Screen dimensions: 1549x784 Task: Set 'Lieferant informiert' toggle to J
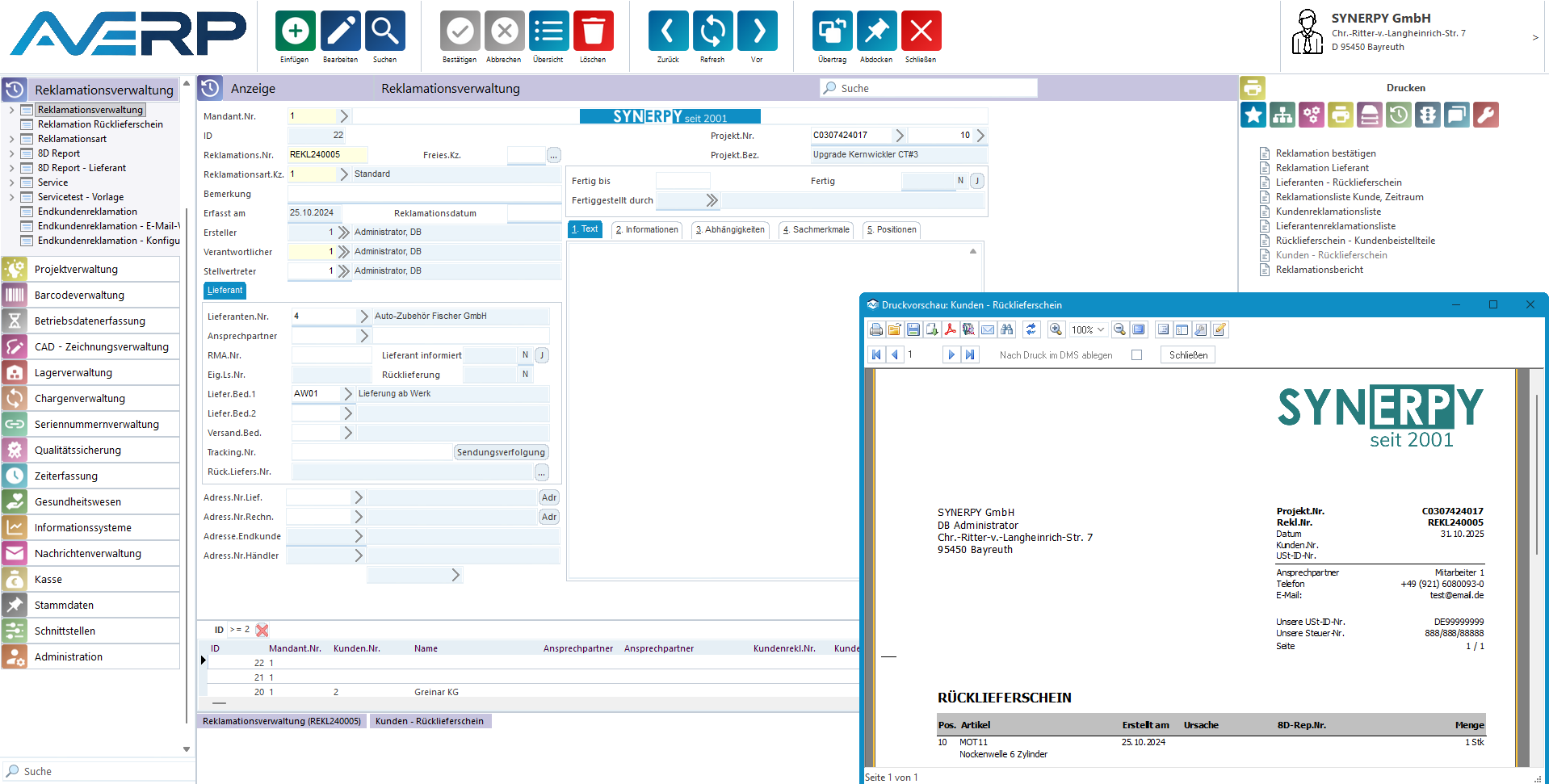[x=542, y=355]
